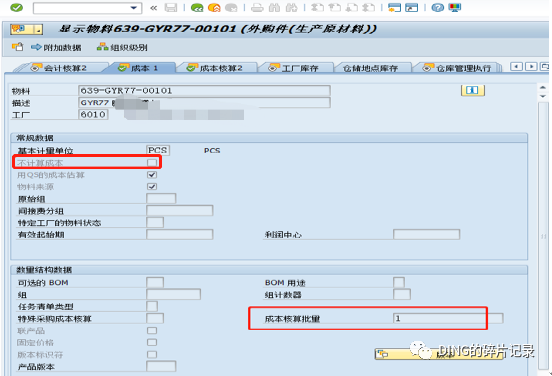This screenshot has width=552, height=376.
Task: Click the tab strip right-scroll arrow
Action: click(x=531, y=66)
